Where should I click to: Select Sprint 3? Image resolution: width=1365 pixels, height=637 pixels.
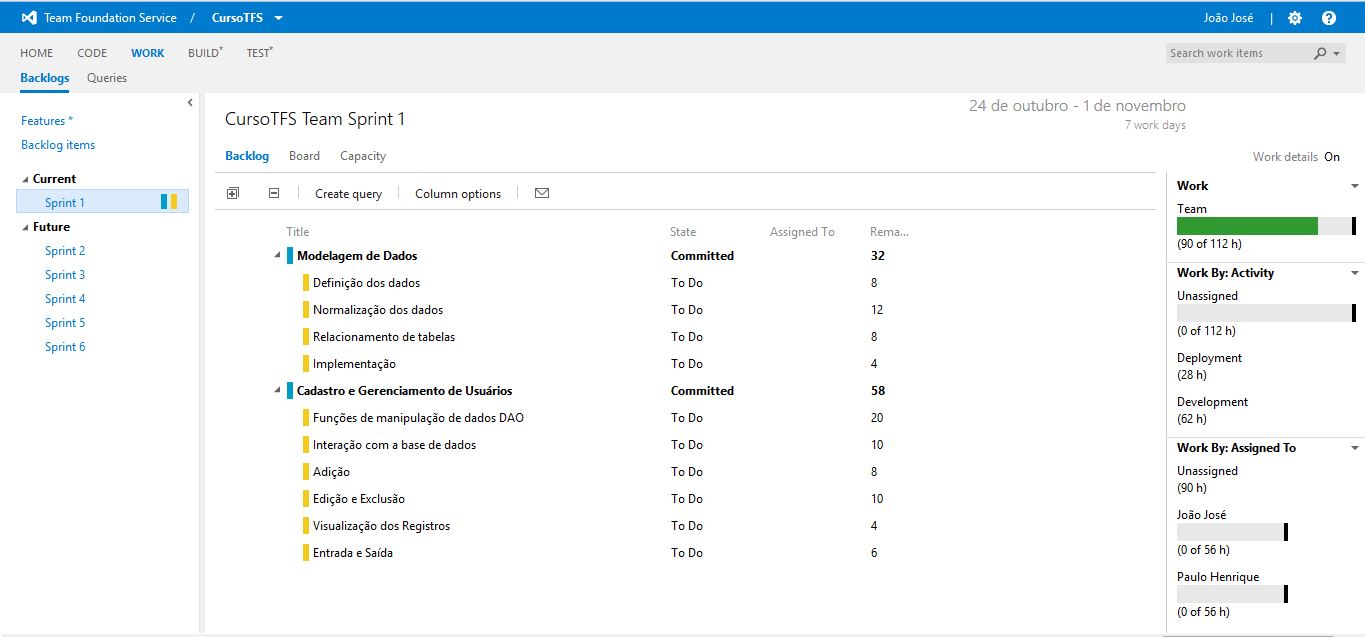pos(65,275)
